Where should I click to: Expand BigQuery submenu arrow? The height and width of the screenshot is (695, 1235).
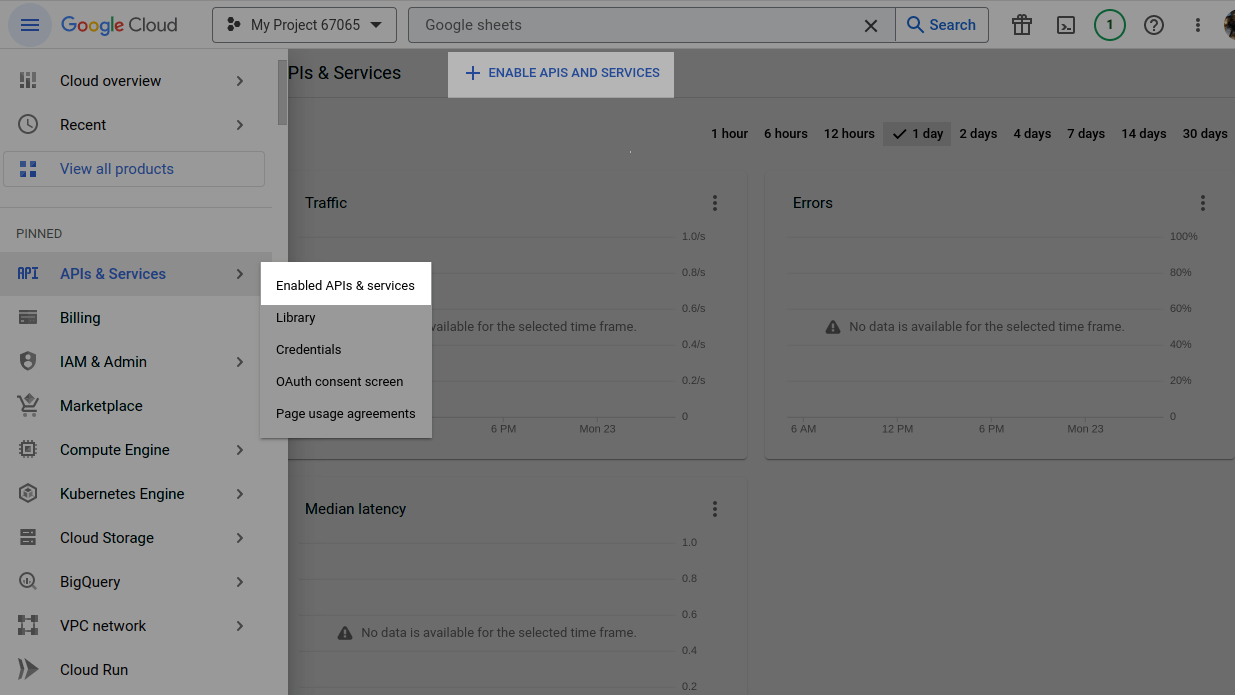pyautogui.click(x=240, y=582)
